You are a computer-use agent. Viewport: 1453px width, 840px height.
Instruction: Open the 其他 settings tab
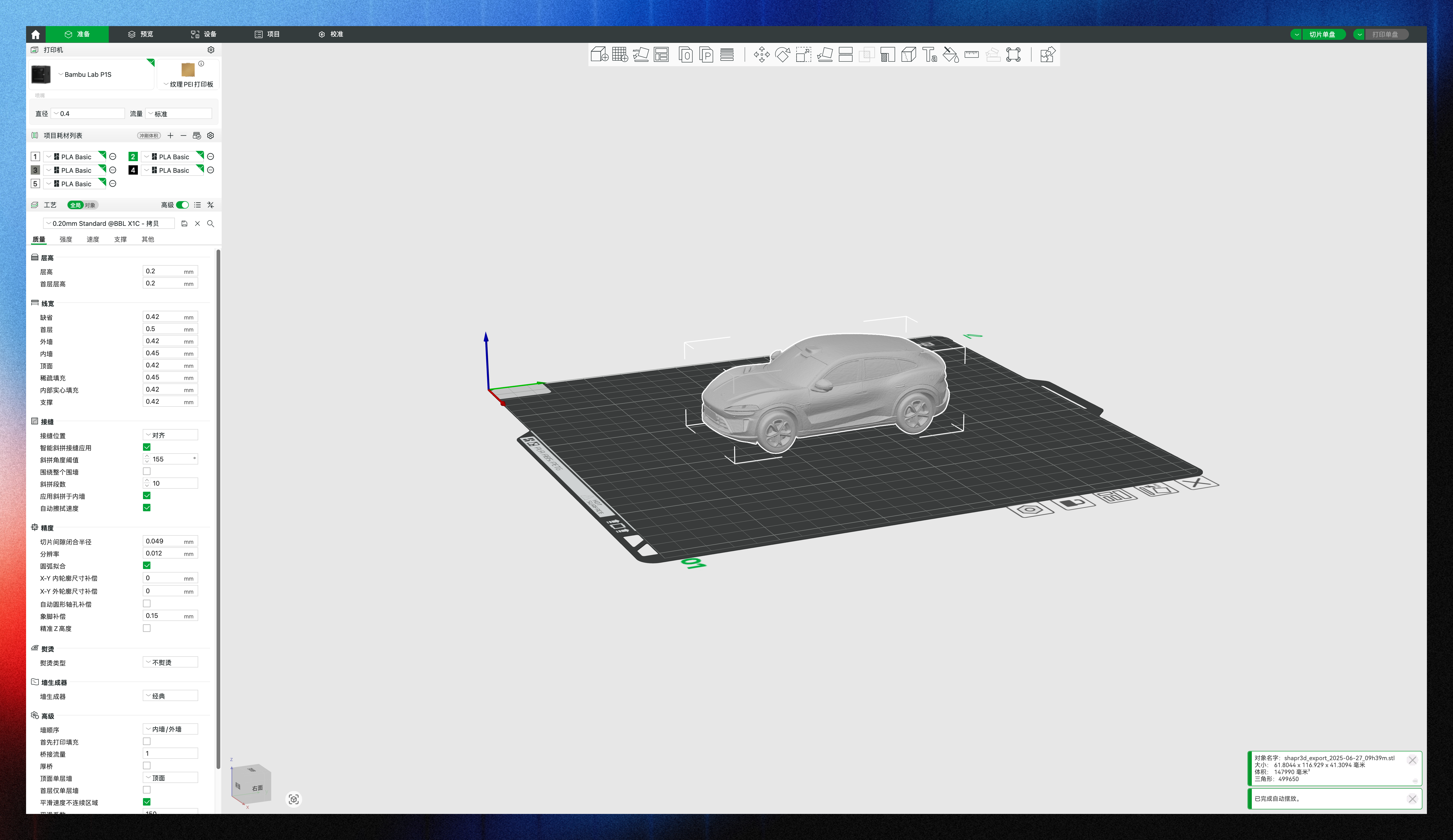tap(148, 239)
